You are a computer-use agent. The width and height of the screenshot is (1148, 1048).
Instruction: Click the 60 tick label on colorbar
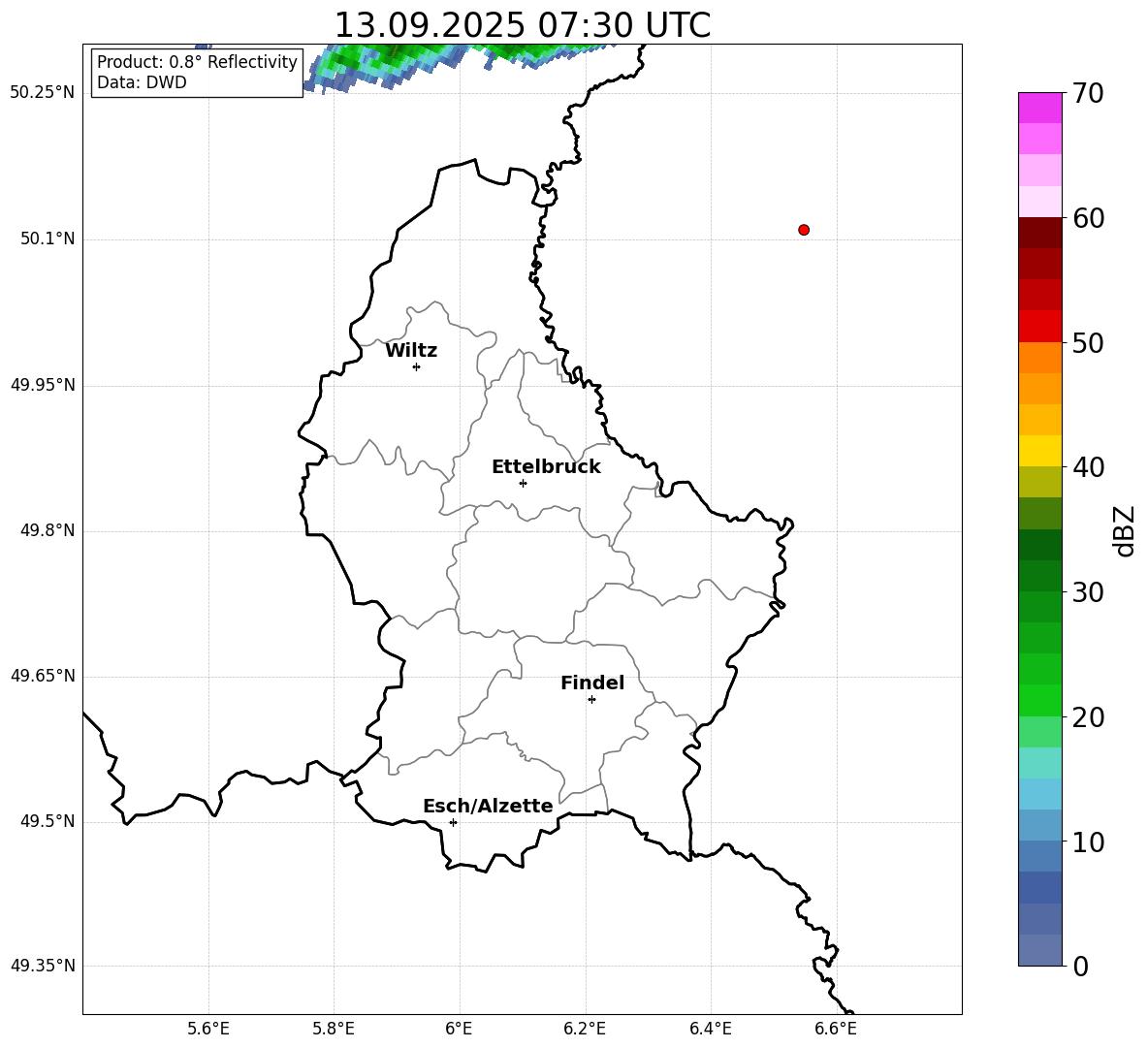point(1088,218)
